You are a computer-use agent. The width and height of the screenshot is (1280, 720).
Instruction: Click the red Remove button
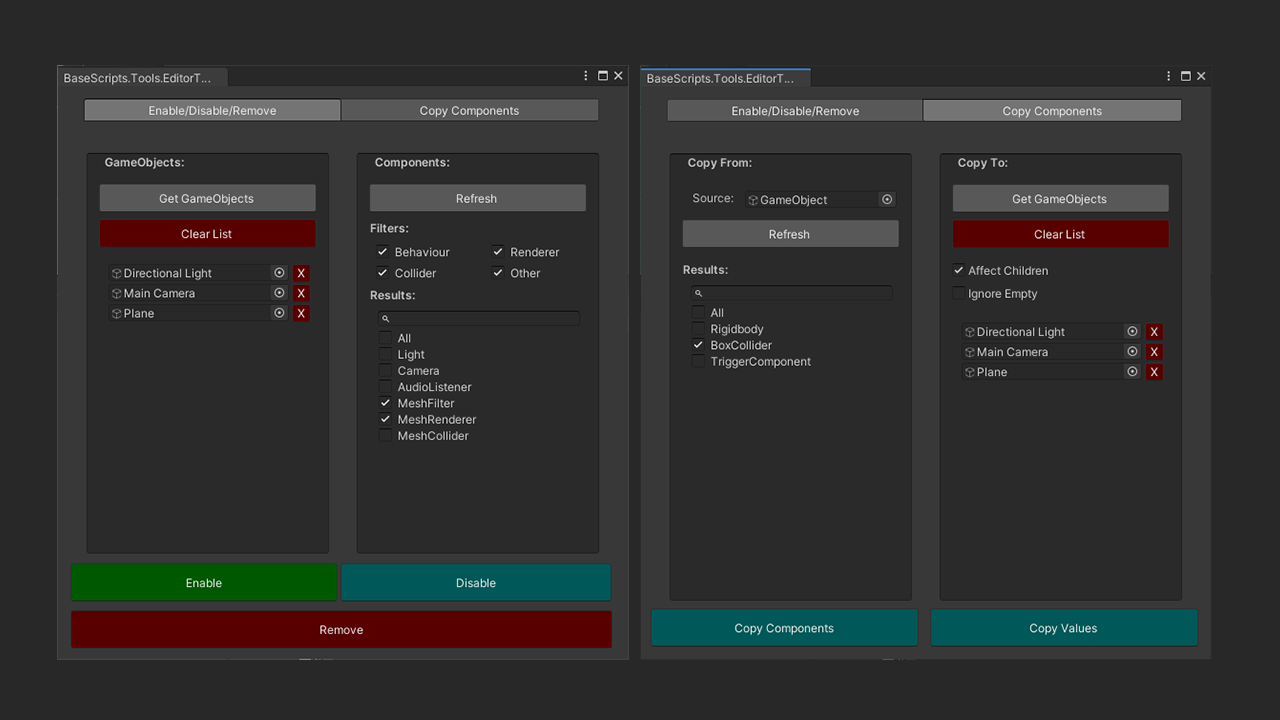coord(341,630)
